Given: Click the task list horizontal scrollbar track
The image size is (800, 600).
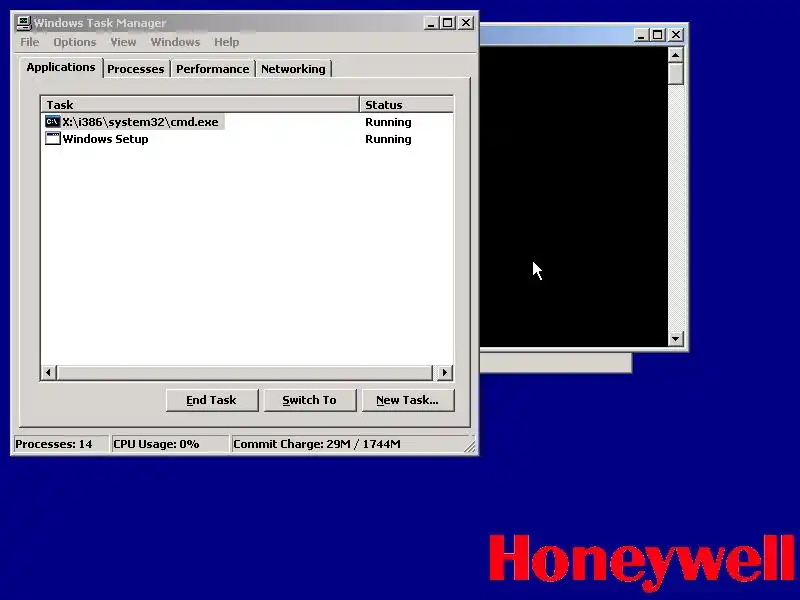Looking at the screenshot, I should click(x=245, y=372).
